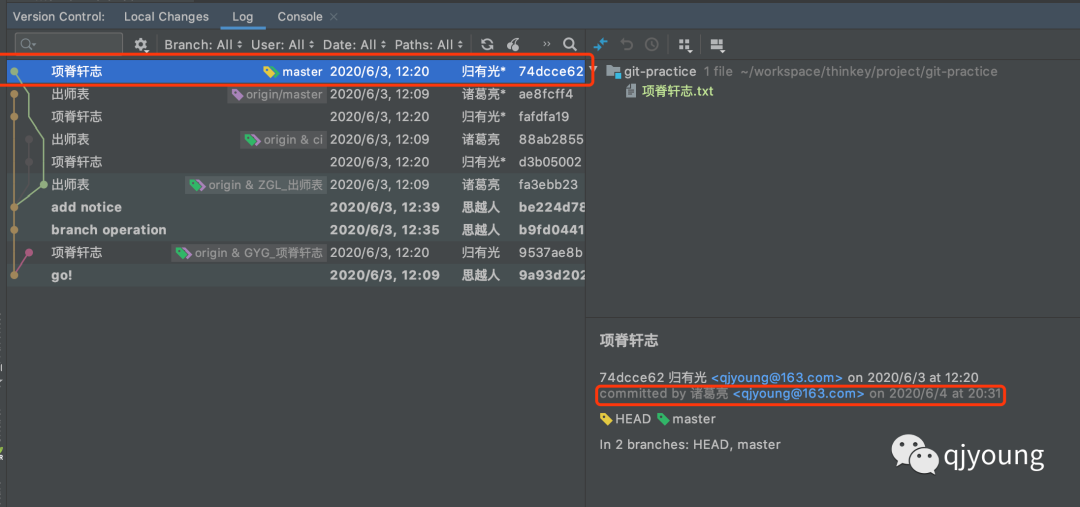Open the log settings gear menu
Image resolution: width=1080 pixels, height=507 pixels.
click(141, 45)
